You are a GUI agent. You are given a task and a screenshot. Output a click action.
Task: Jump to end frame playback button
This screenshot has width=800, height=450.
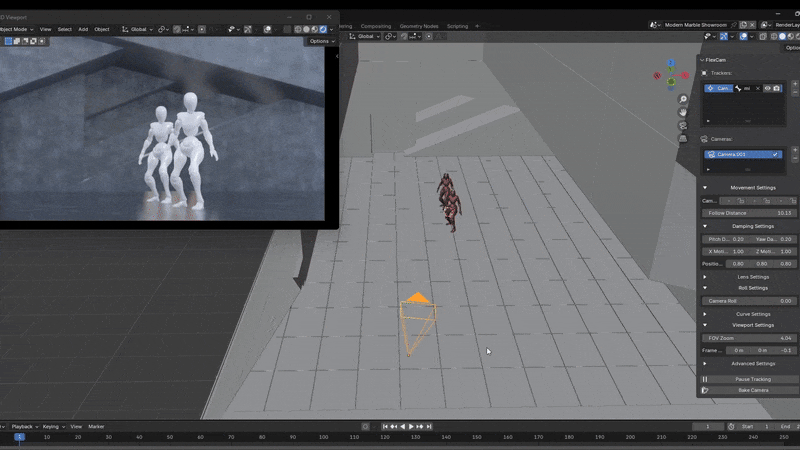[429, 427]
